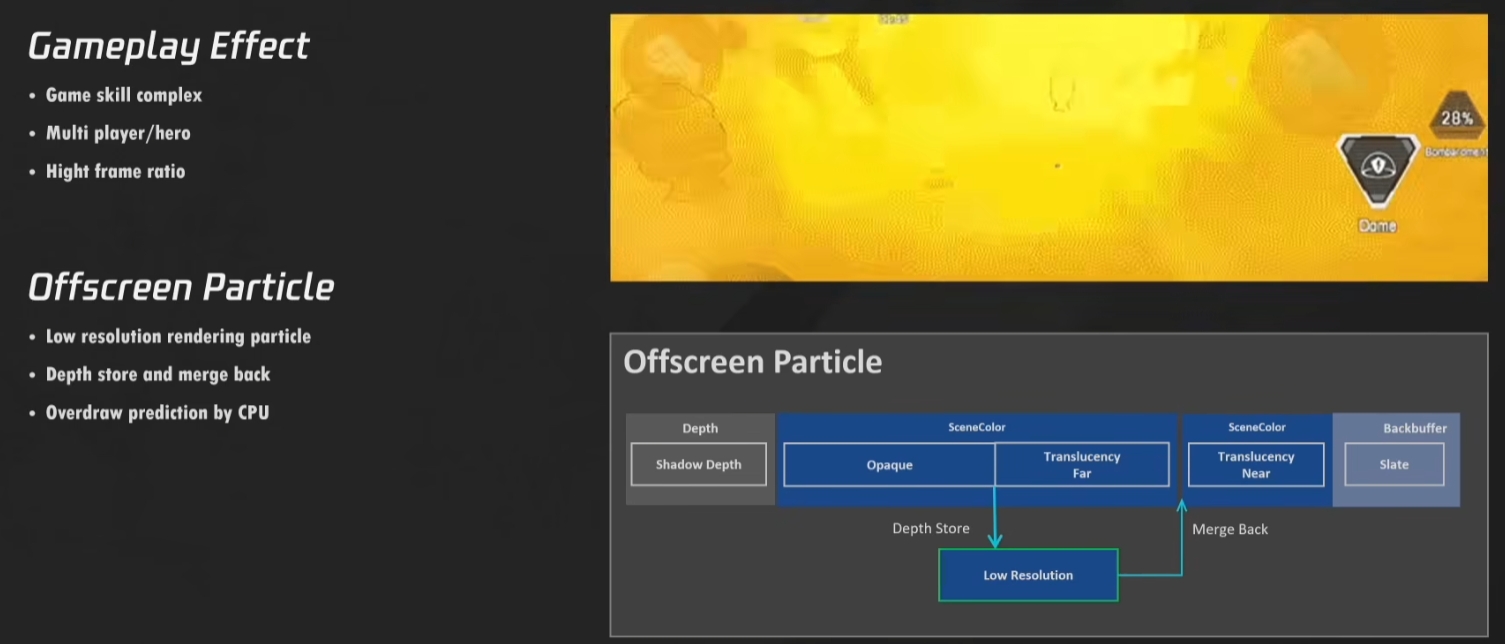
Task: Tap the Dome ability shield icon
Action: tap(1378, 170)
